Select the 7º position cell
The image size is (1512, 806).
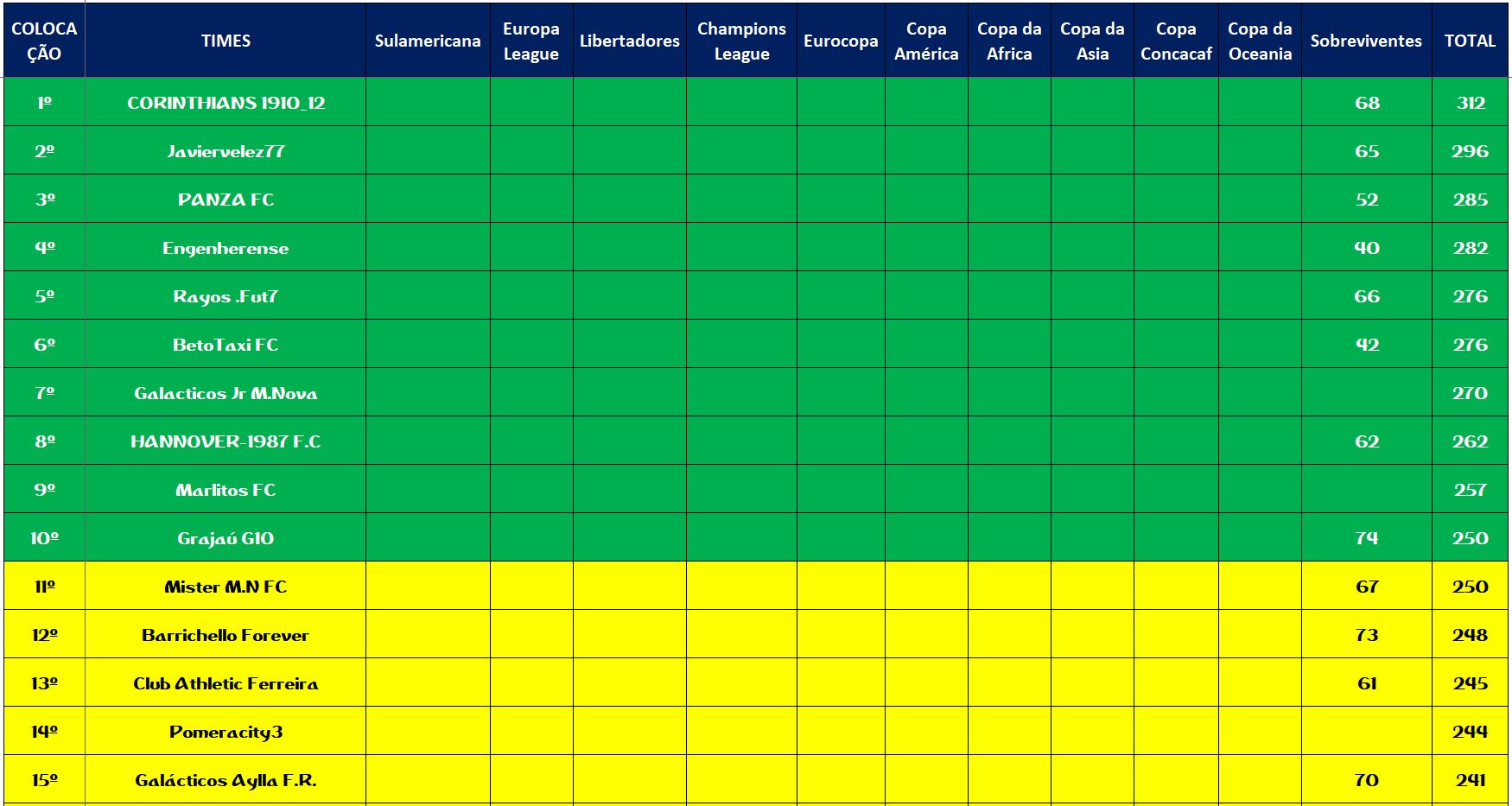click(x=44, y=393)
